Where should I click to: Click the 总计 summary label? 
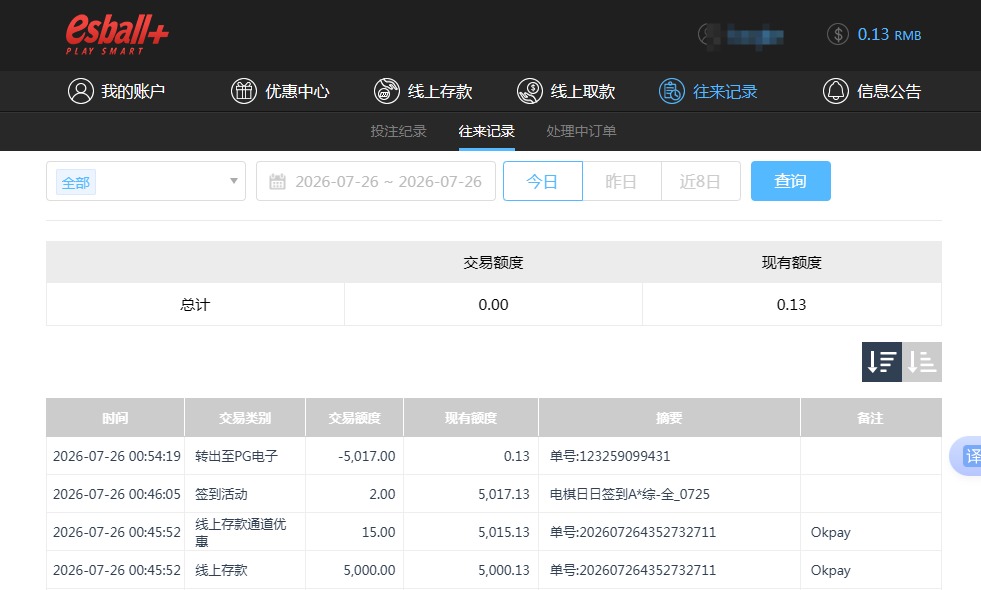click(x=195, y=305)
